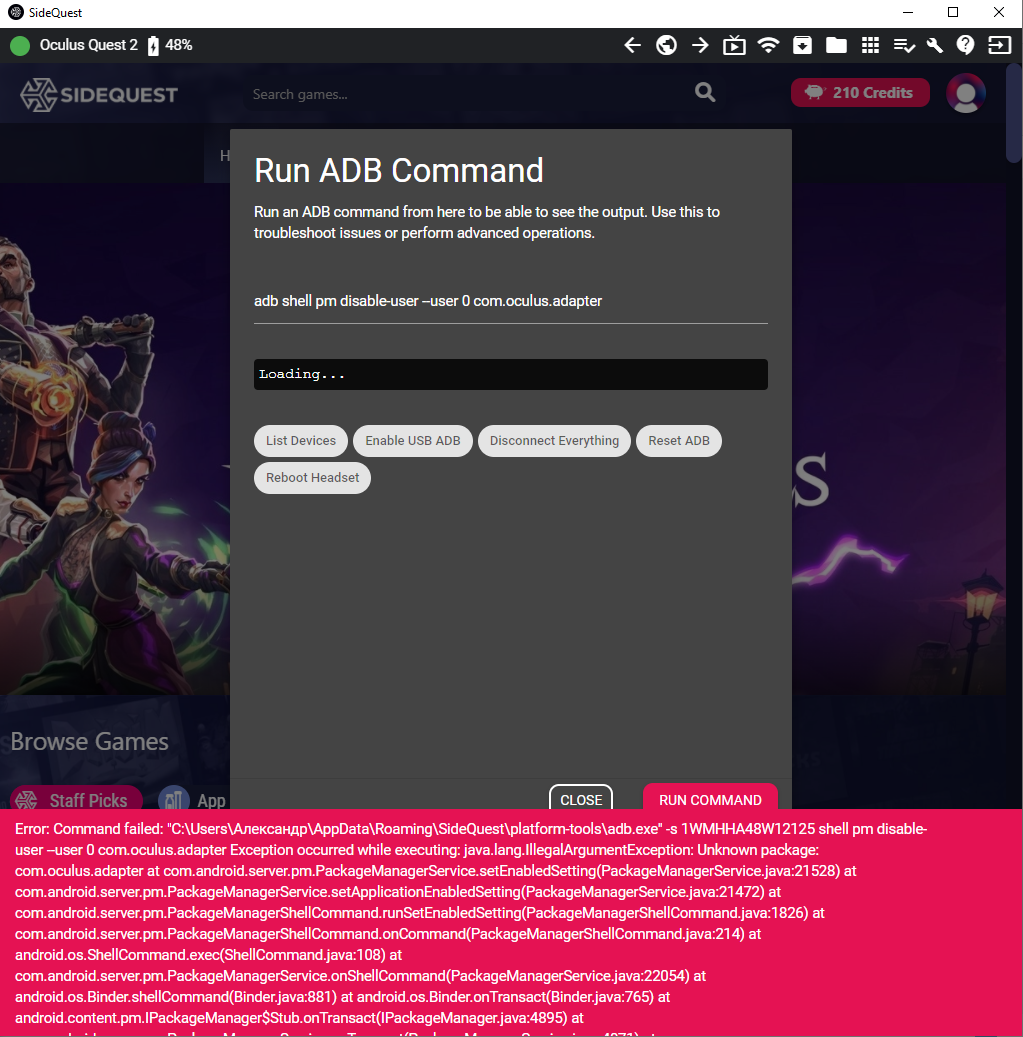
Task: Click the page vertical scrollbar
Action: coord(1014,112)
